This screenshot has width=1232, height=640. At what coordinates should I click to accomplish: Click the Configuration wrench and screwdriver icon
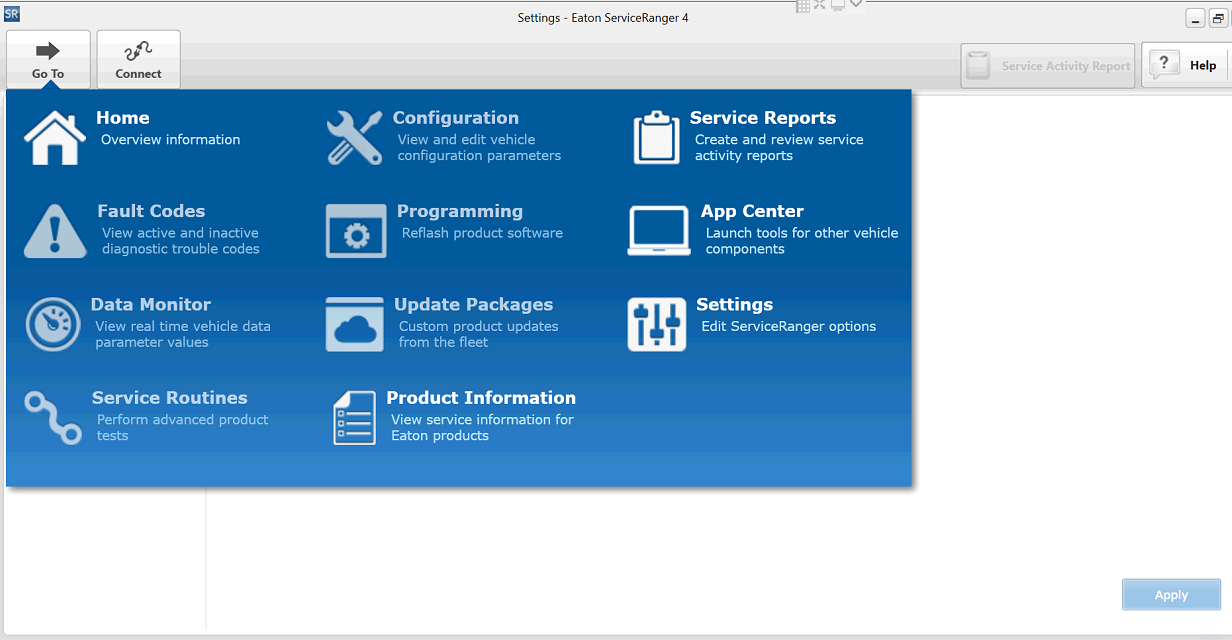coord(354,137)
